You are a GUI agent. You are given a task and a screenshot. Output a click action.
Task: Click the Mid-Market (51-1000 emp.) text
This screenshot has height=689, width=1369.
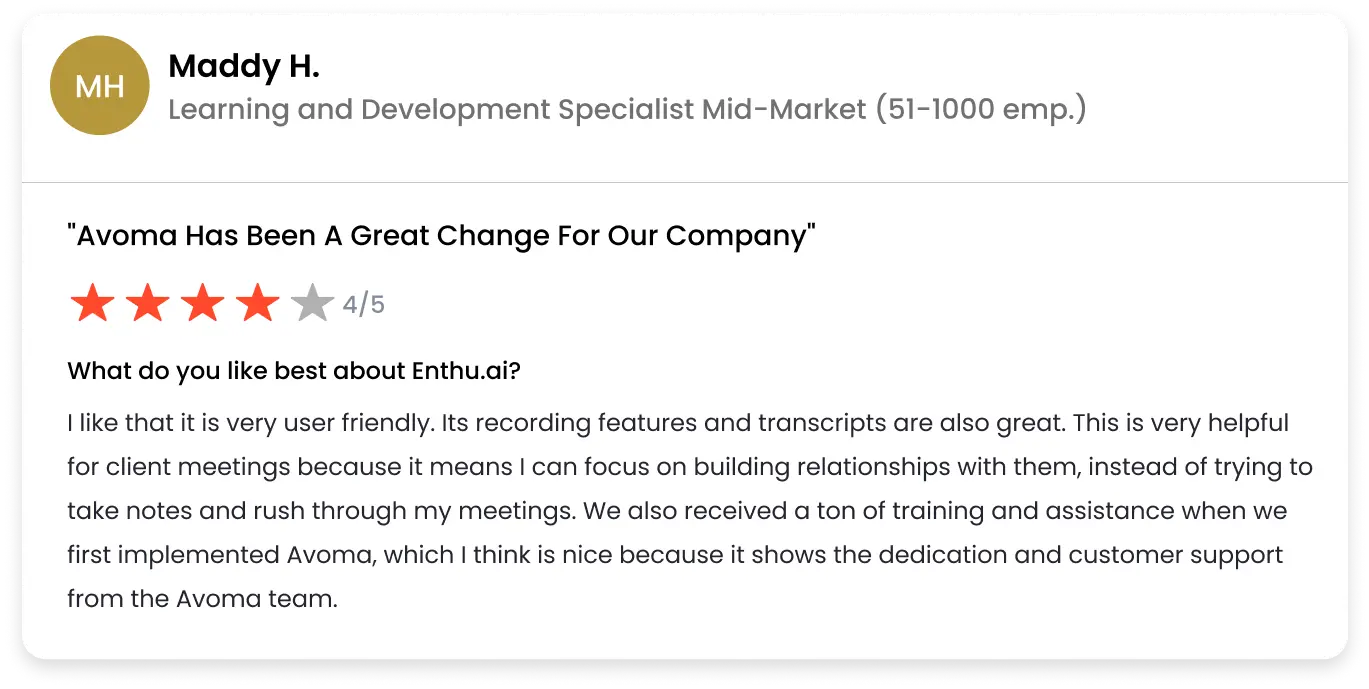(894, 109)
